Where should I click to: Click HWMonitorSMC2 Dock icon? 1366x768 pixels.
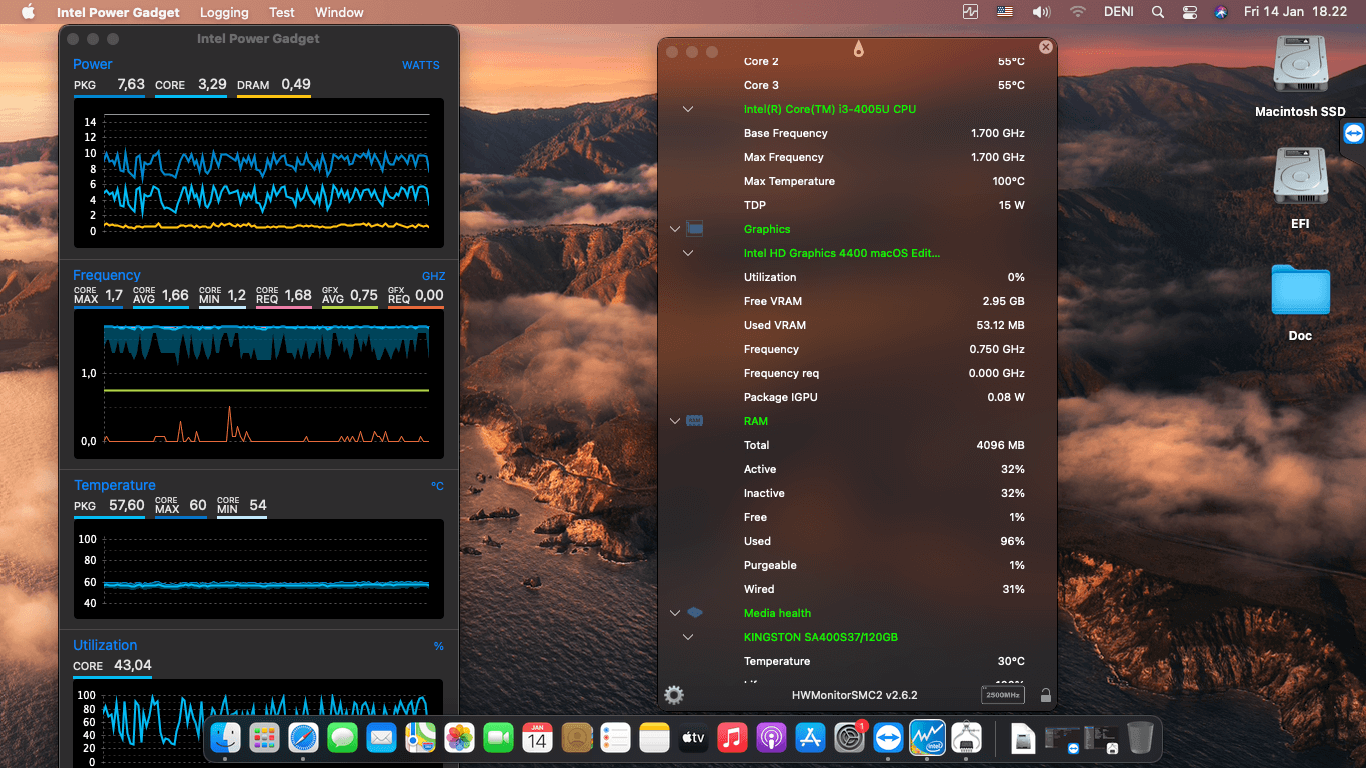[966, 738]
